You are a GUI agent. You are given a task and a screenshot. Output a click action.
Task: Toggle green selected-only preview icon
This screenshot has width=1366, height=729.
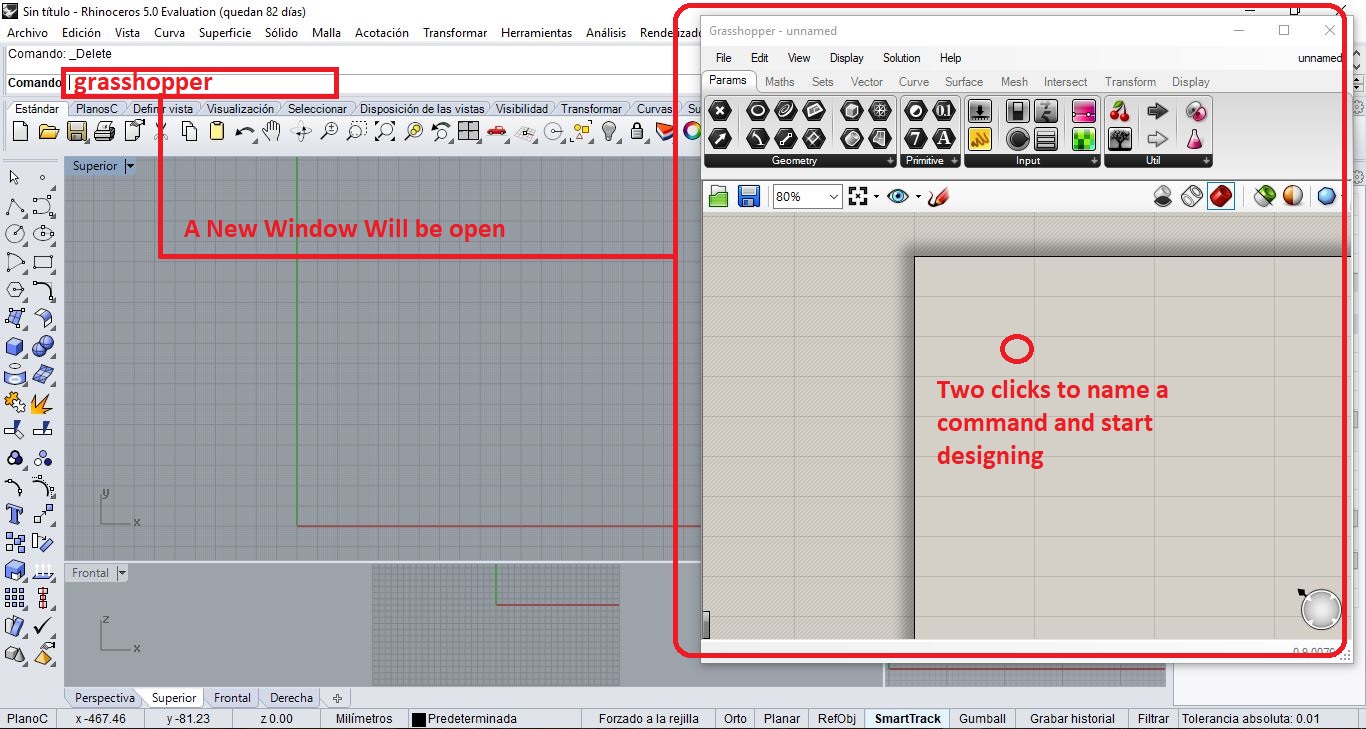(1265, 196)
